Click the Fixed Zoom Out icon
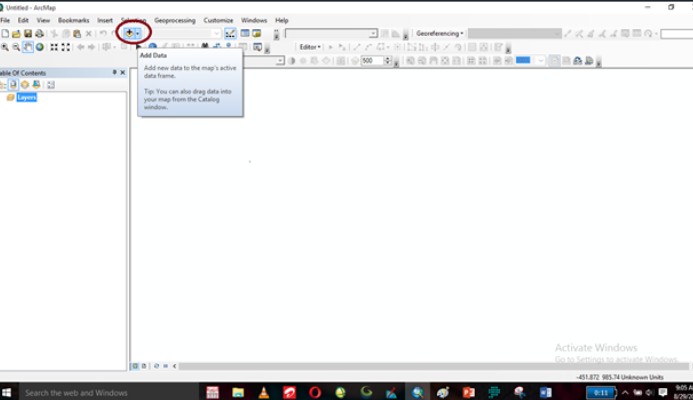693x400 pixels. coord(65,47)
